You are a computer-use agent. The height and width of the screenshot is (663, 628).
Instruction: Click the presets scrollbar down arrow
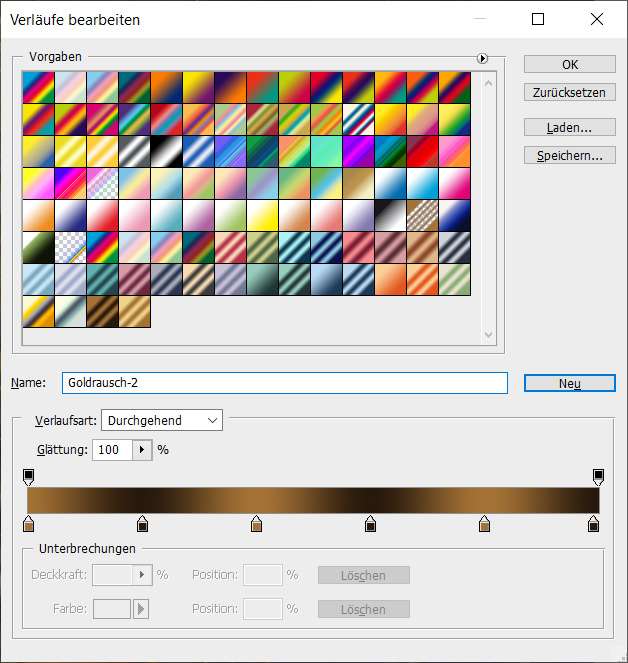click(489, 336)
